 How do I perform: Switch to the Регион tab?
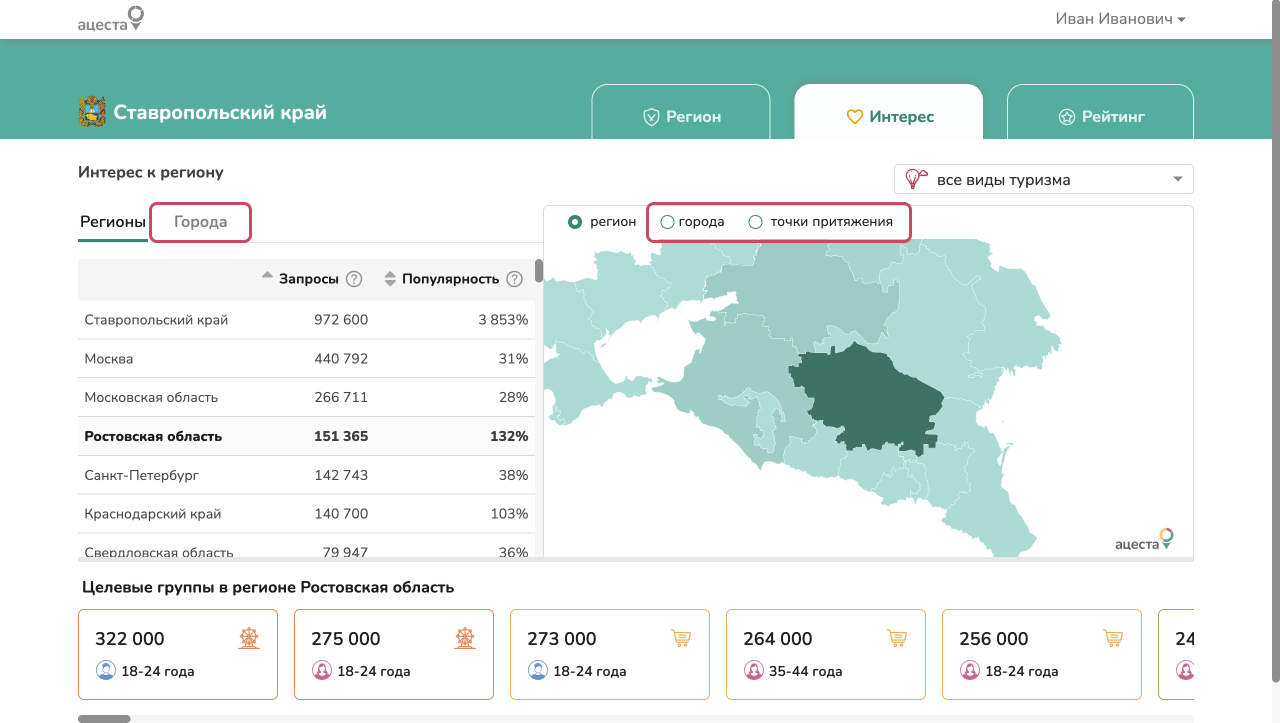click(681, 116)
